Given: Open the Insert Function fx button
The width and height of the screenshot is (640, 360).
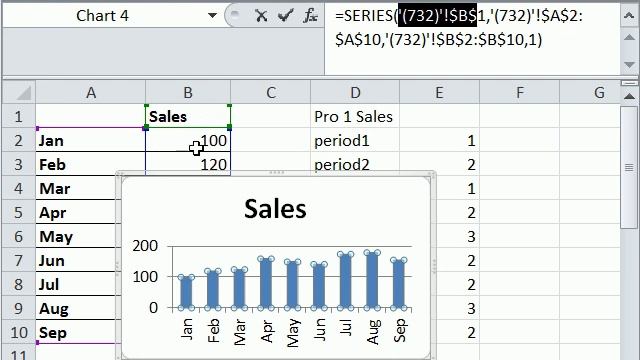Looking at the screenshot, I should tap(311, 16).
